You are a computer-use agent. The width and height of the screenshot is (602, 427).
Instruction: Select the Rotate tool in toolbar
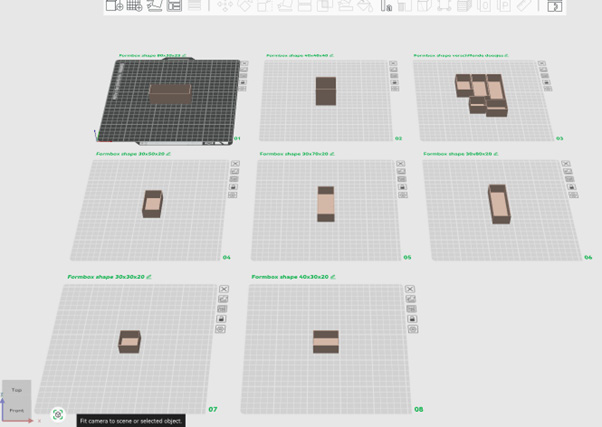(245, 5)
